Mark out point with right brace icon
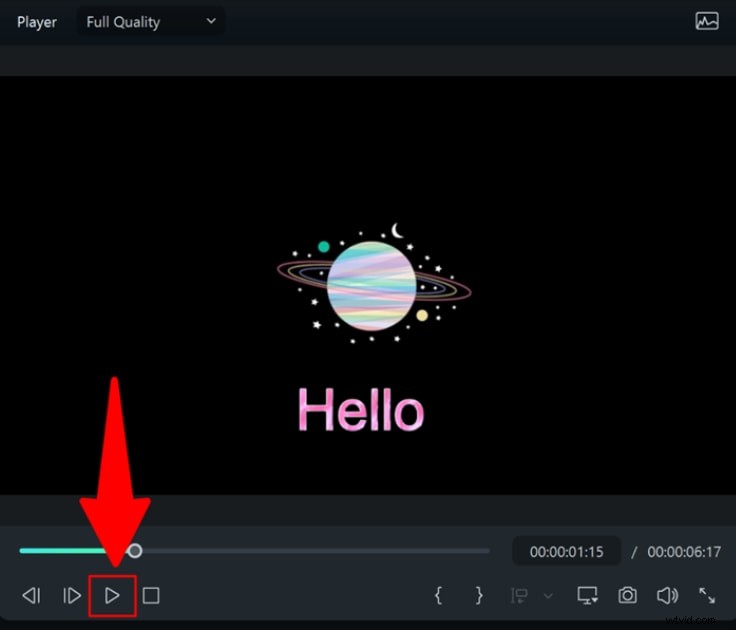The image size is (736, 630). (x=479, y=595)
